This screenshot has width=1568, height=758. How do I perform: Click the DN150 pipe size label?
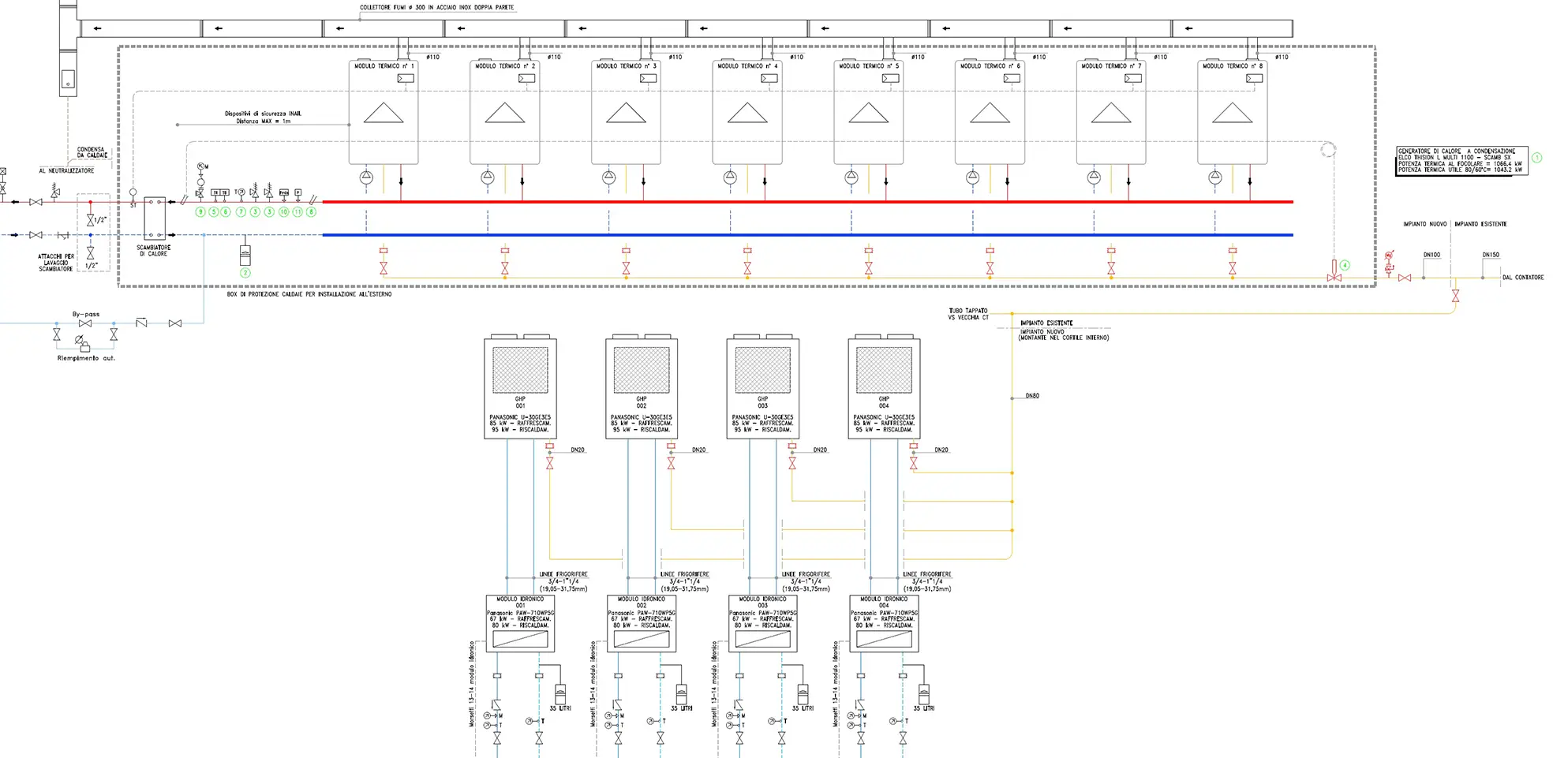click(x=1490, y=255)
